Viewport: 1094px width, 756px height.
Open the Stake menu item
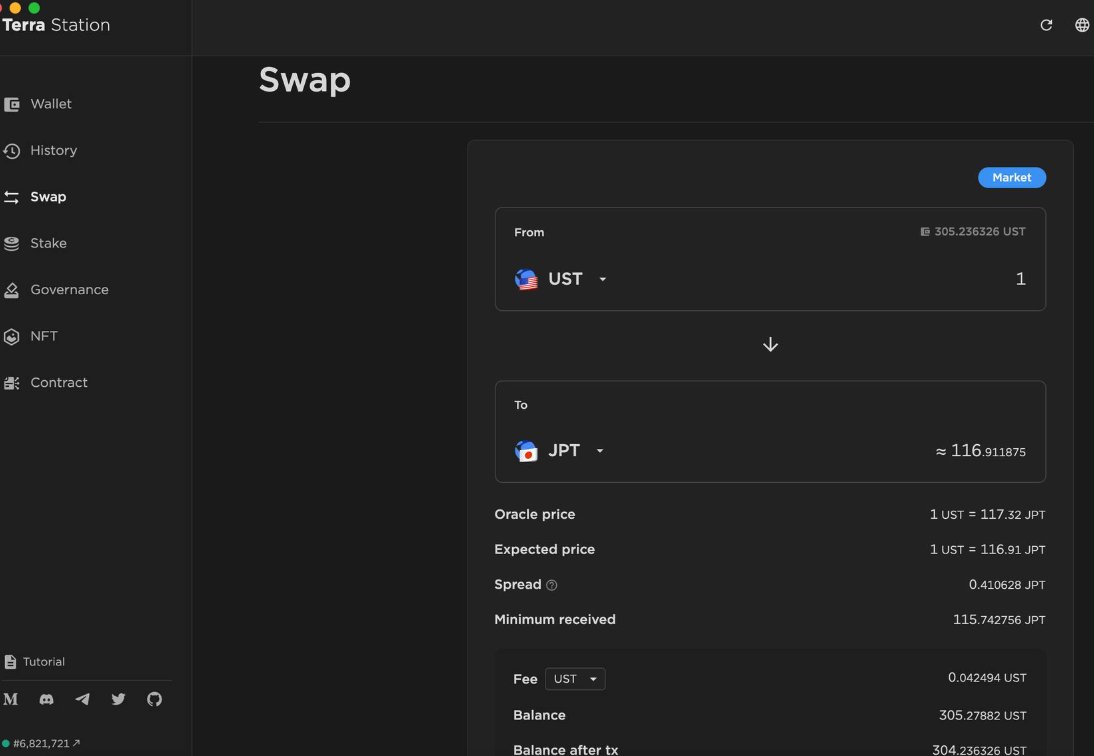pos(48,243)
